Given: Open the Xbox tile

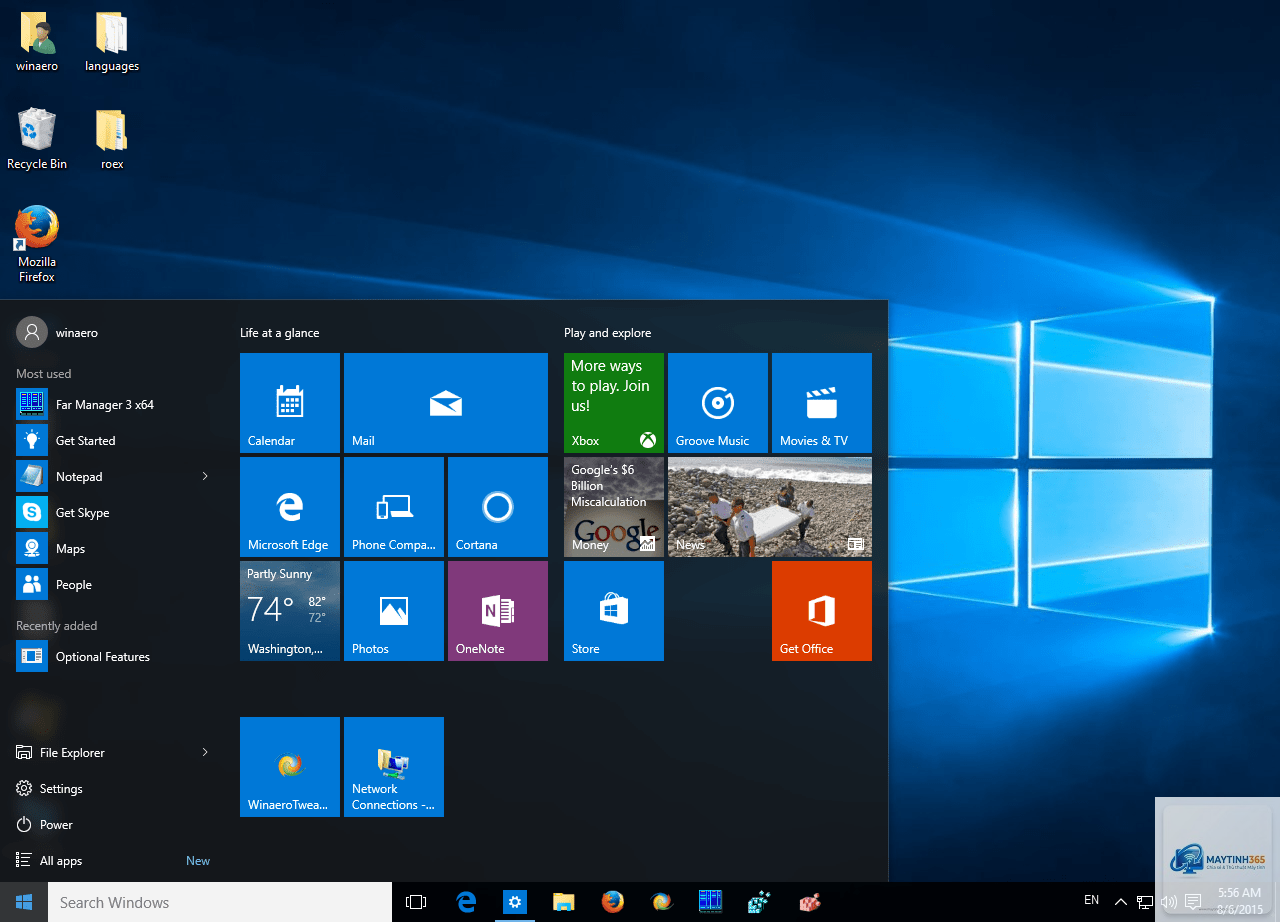Looking at the screenshot, I should 614,403.
